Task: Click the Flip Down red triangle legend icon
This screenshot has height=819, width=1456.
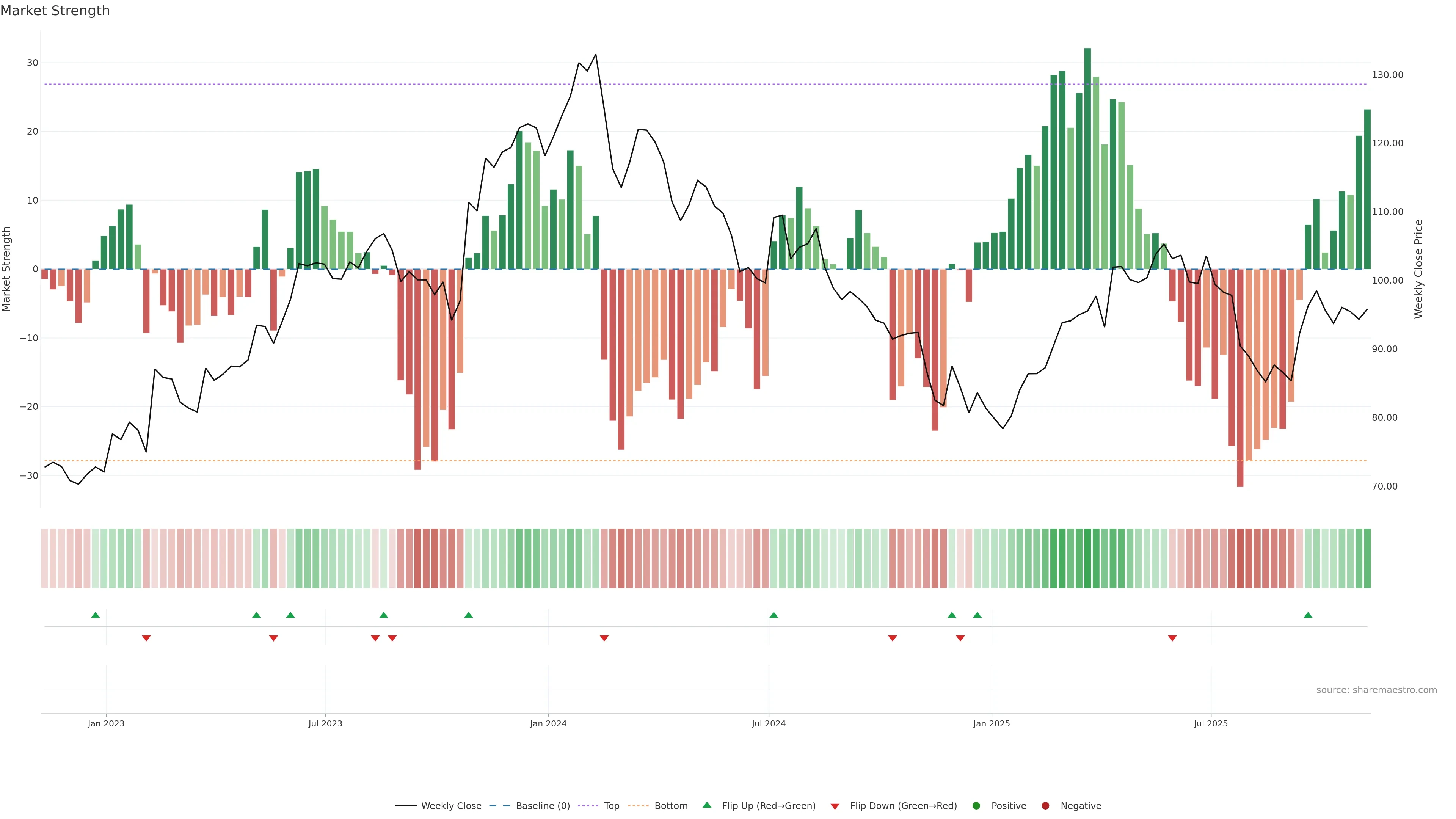Action: 835,806
